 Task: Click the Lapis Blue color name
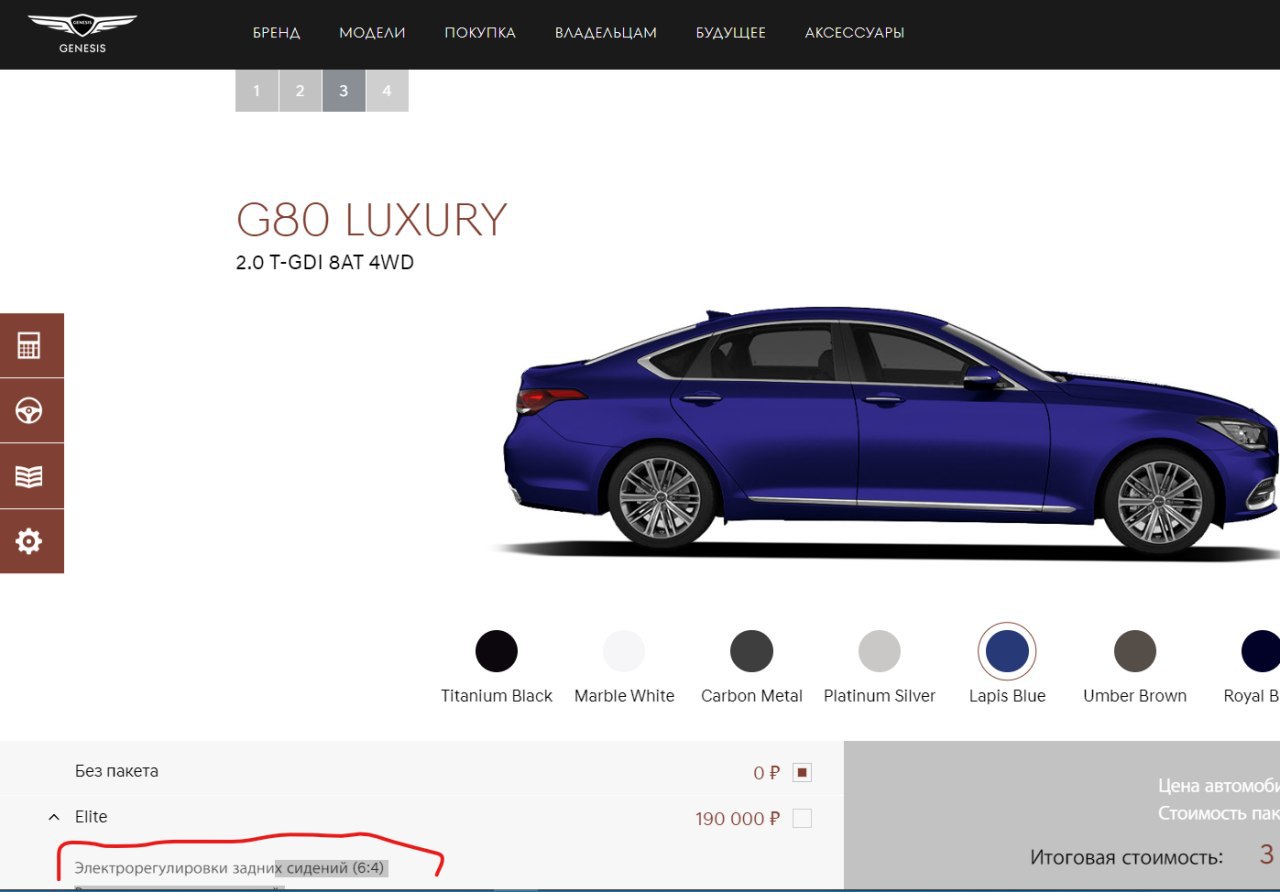(1007, 696)
